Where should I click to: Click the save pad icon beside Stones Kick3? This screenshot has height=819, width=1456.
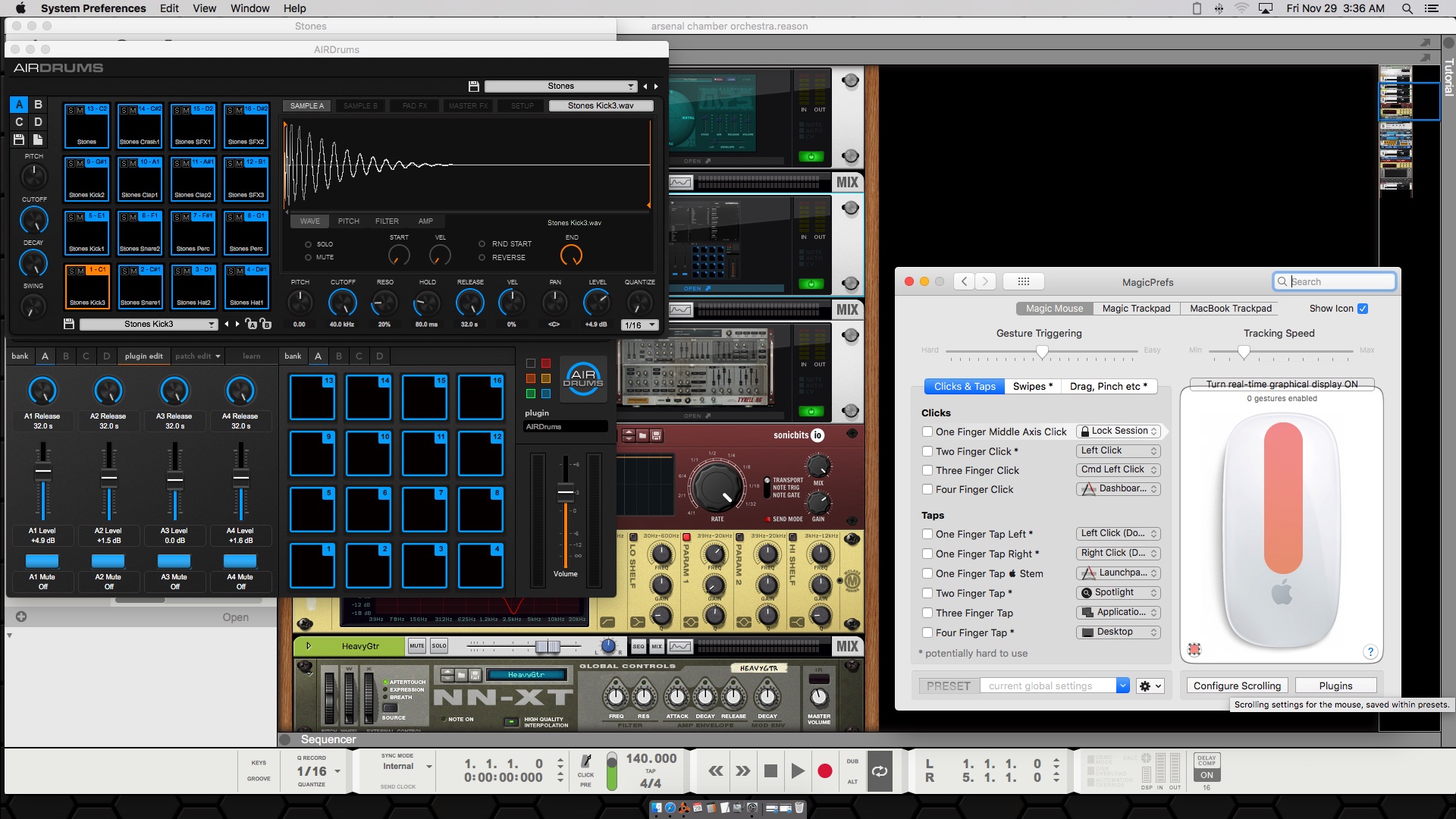(x=69, y=324)
